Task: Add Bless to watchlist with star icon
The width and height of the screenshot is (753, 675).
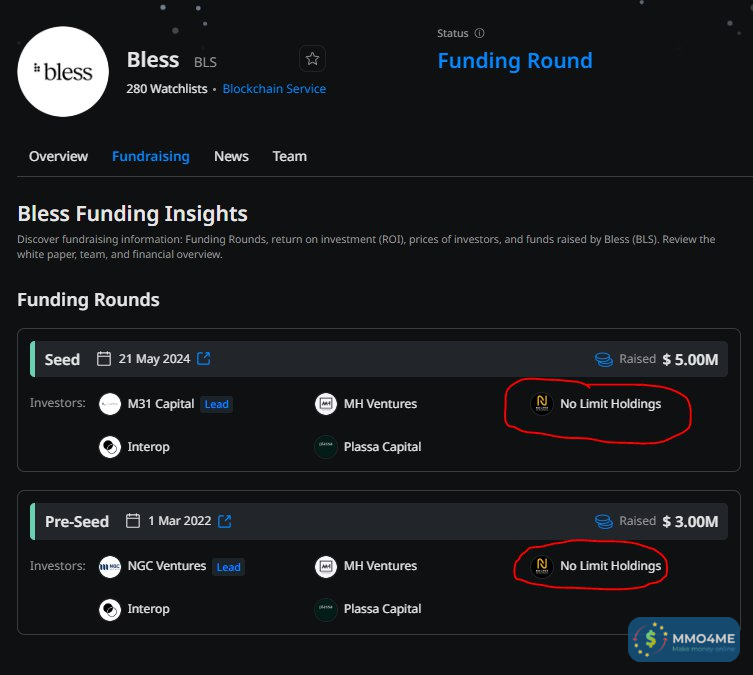Action: (x=312, y=59)
